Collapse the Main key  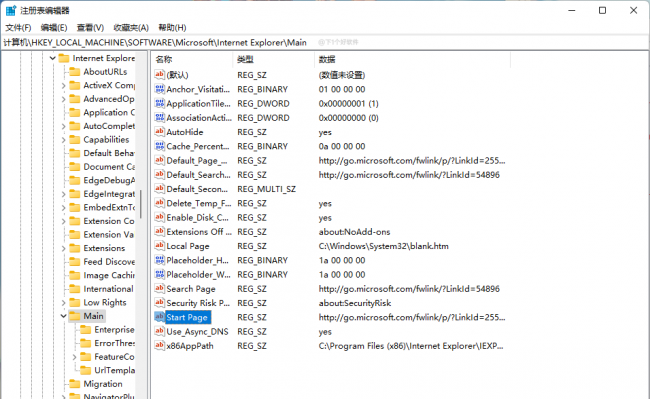(63, 316)
